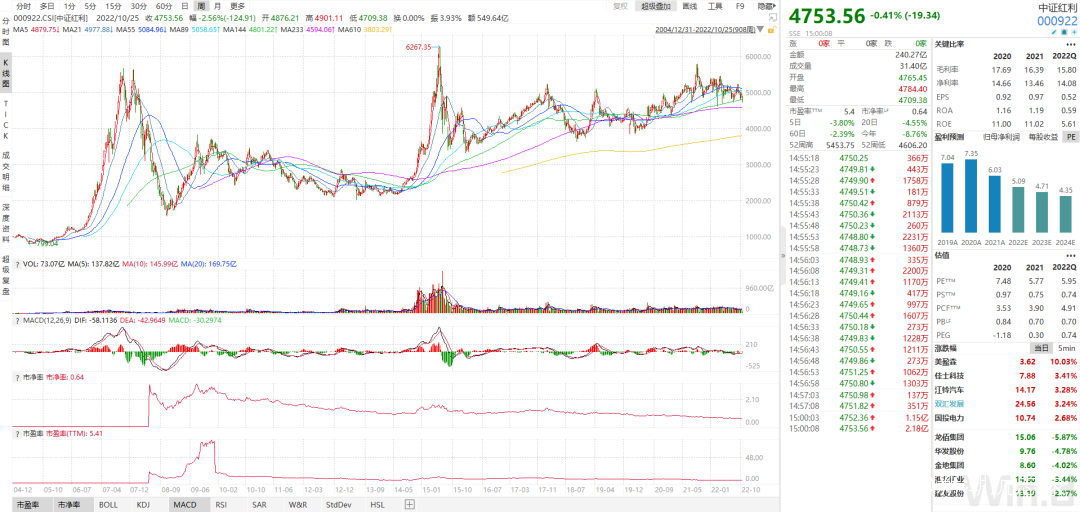Enable the HSL indicator
1080x512 pixels.
(x=377, y=504)
